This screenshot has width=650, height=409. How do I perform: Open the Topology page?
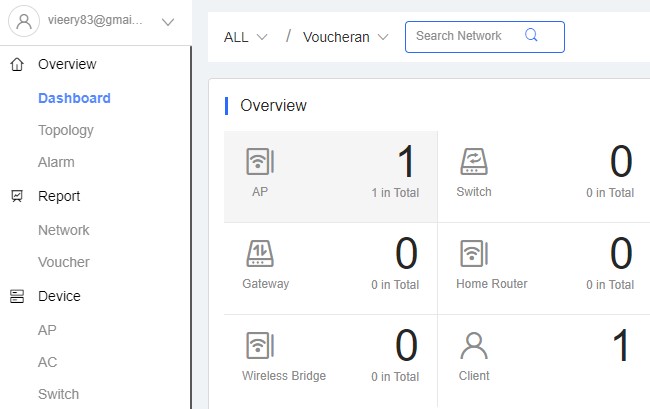point(66,130)
